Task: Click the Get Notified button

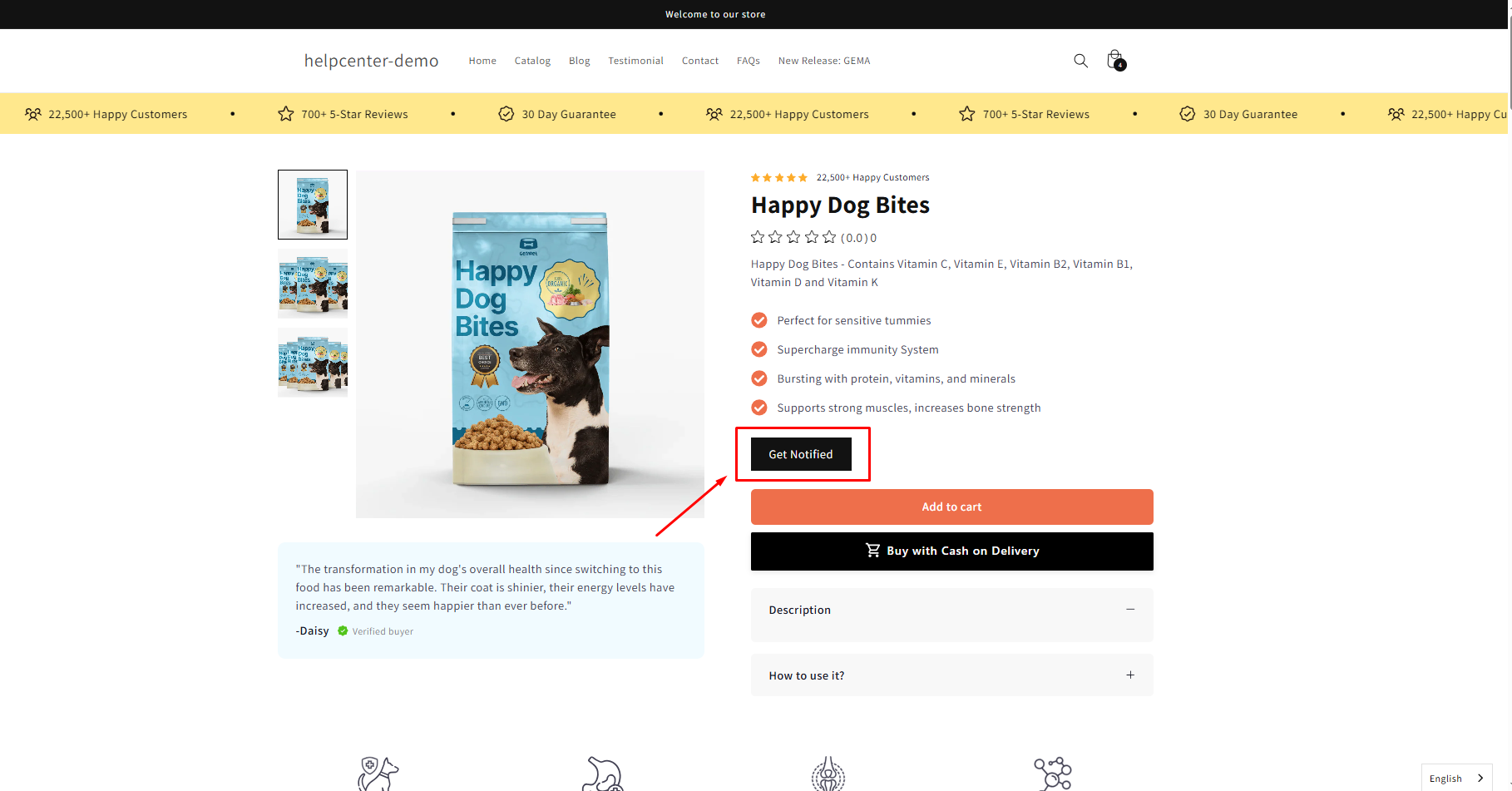Action: (801, 454)
